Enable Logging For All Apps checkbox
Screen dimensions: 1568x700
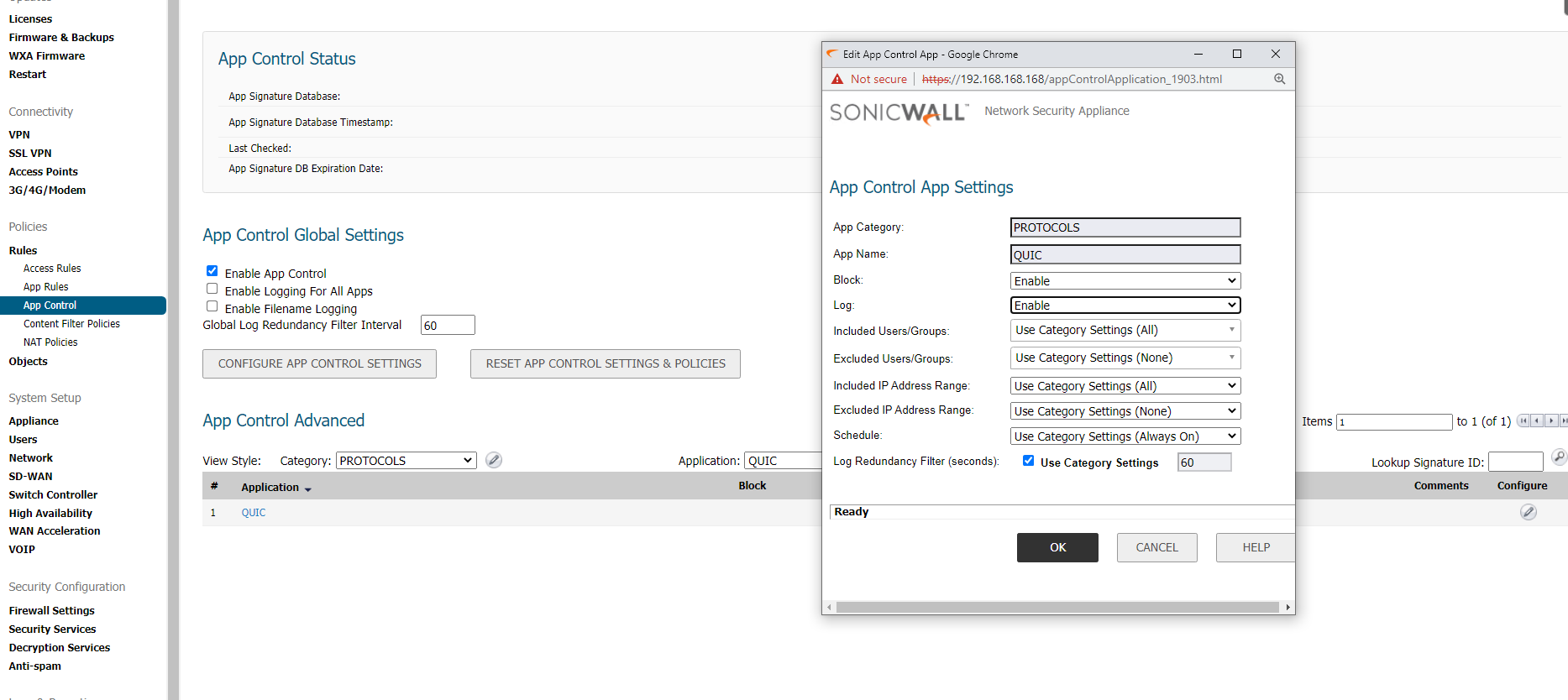tap(212, 289)
